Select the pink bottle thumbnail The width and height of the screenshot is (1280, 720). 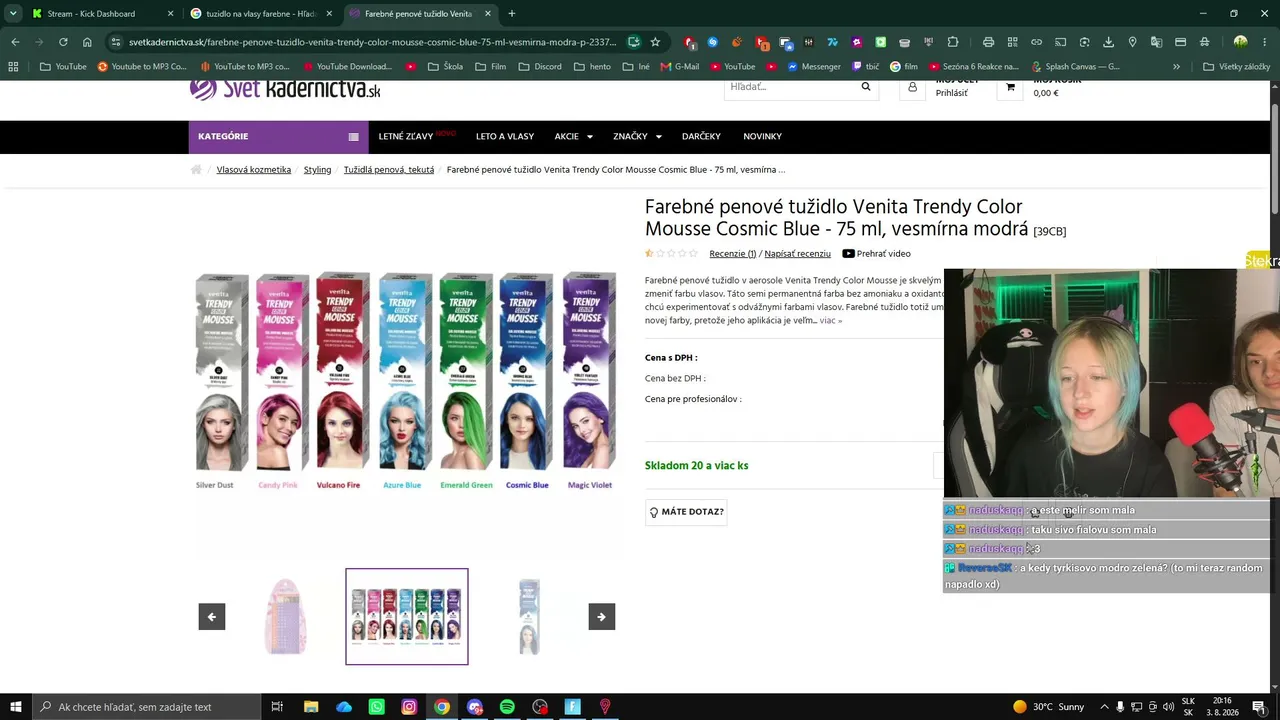coord(285,617)
